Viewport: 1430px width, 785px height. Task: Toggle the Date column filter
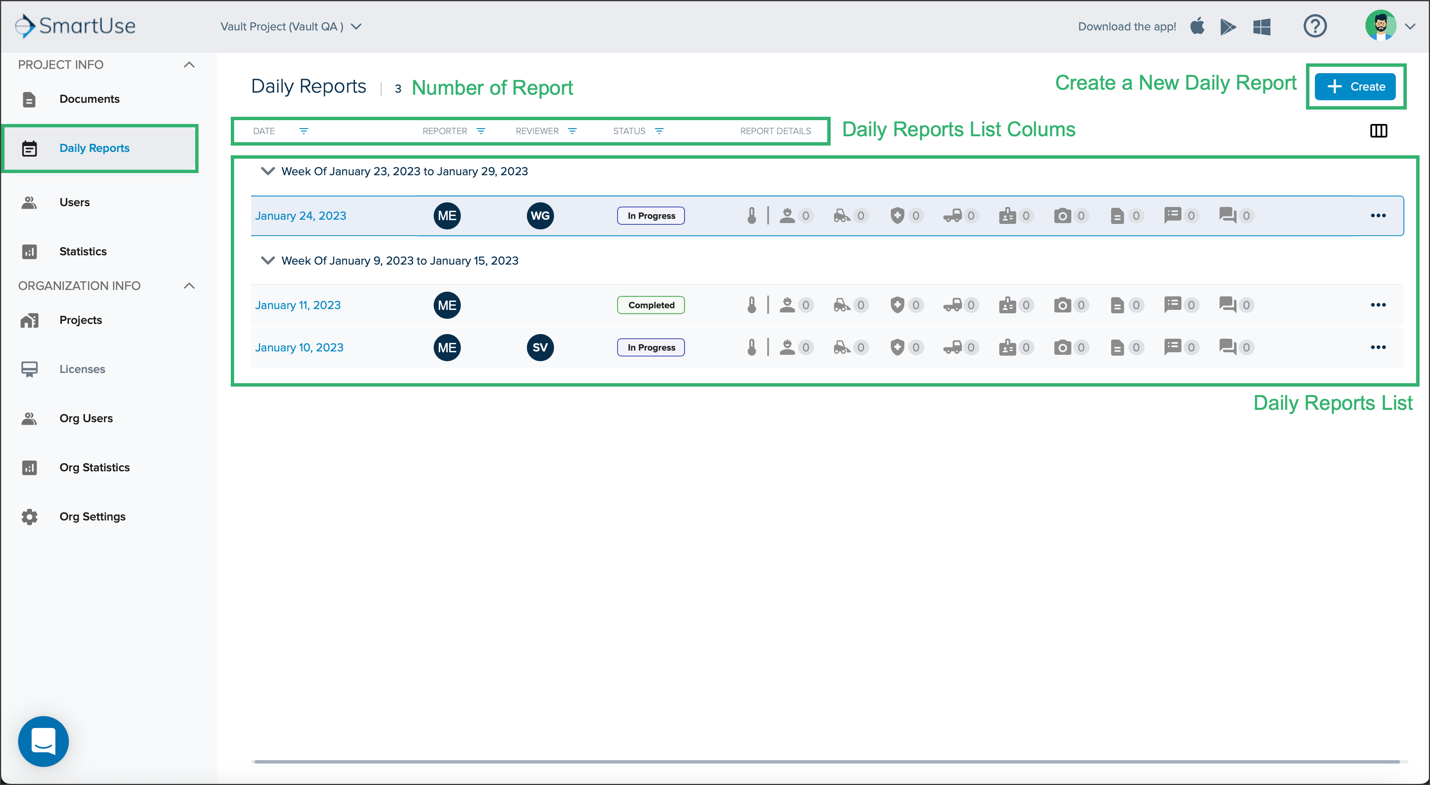(304, 131)
